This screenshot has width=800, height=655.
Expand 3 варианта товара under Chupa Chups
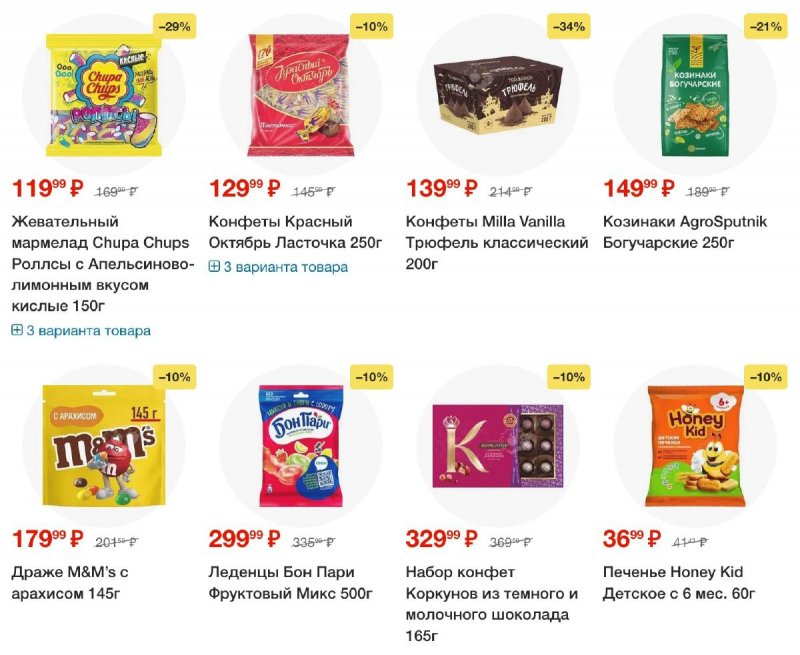81,331
